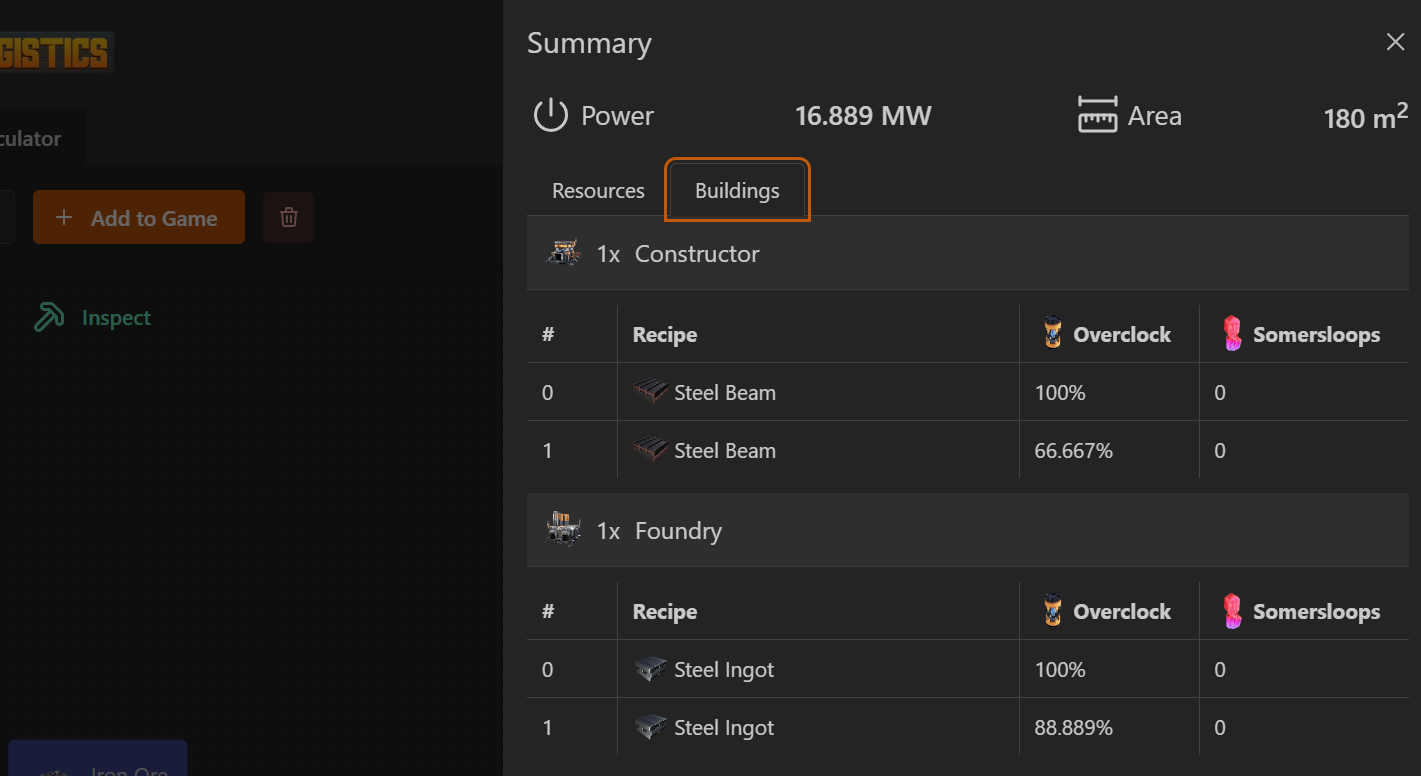Click the Power icon in Summary
Screen dimensions: 1421x776
pyautogui.click(x=550, y=116)
